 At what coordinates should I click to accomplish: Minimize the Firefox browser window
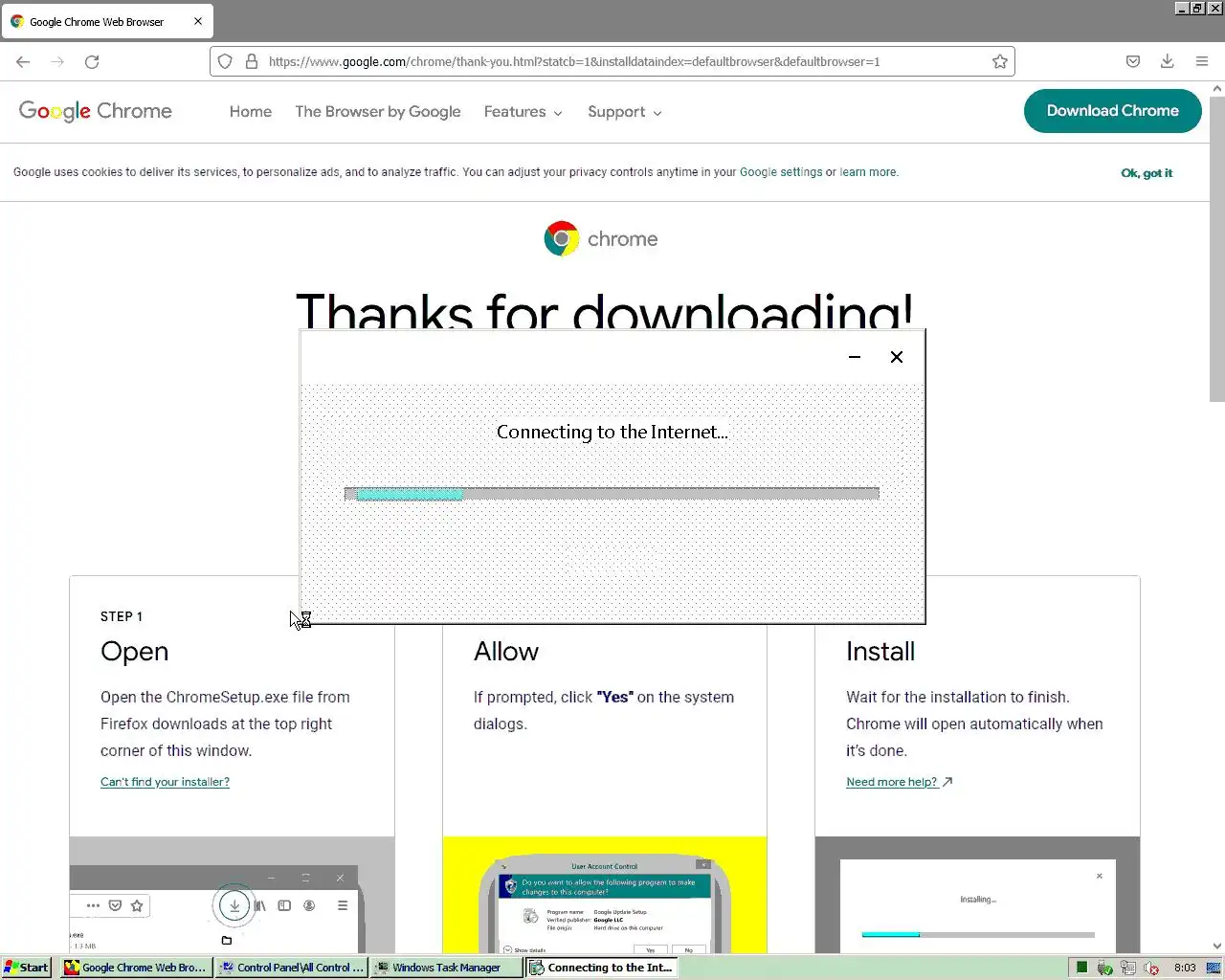tap(1182, 8)
